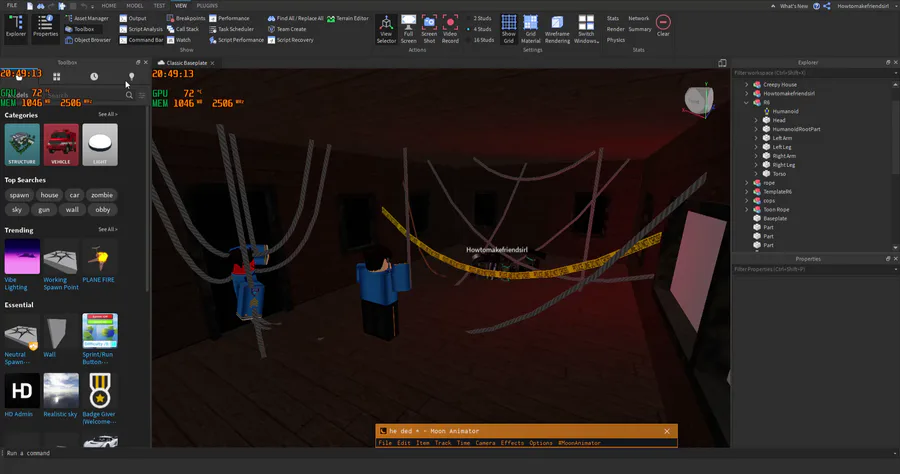Expand the Torso part
900x474 pixels.
click(x=756, y=174)
